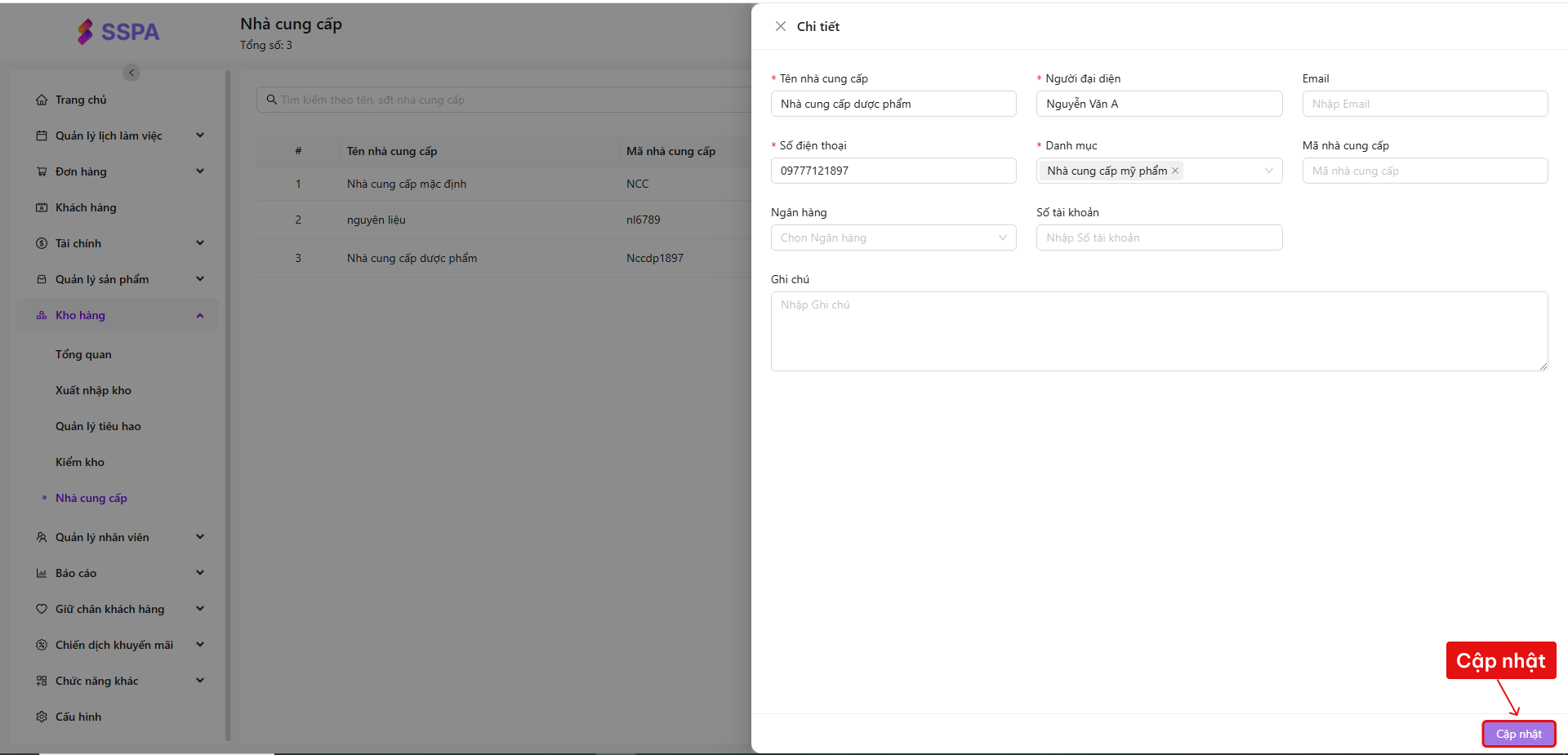Click the Ghi chú resize handle
The image size is (1568, 755).
(1543, 366)
